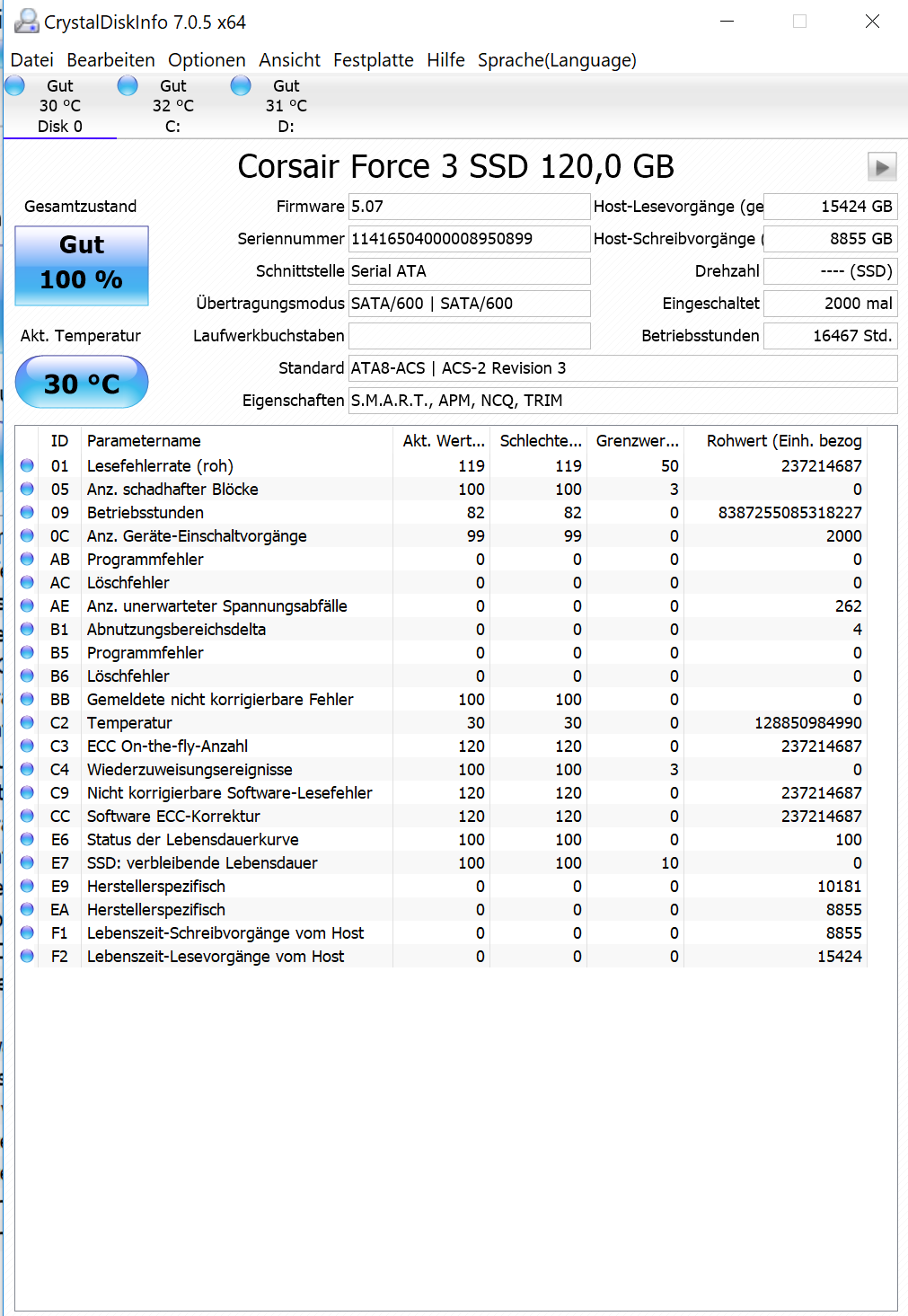Screen dimensions: 908x1316
Task: Click the Corsair Force 3 SSD title
Action: [455, 167]
